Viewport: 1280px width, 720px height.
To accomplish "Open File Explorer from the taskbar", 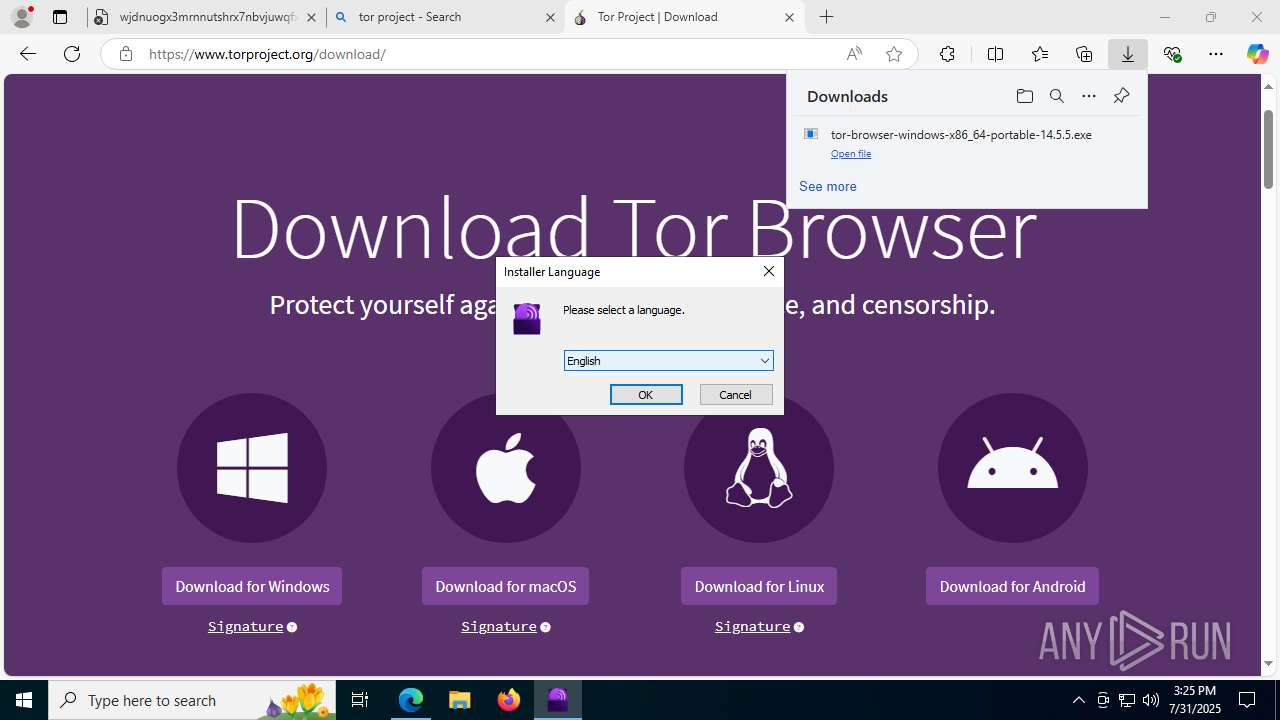I will coord(460,700).
